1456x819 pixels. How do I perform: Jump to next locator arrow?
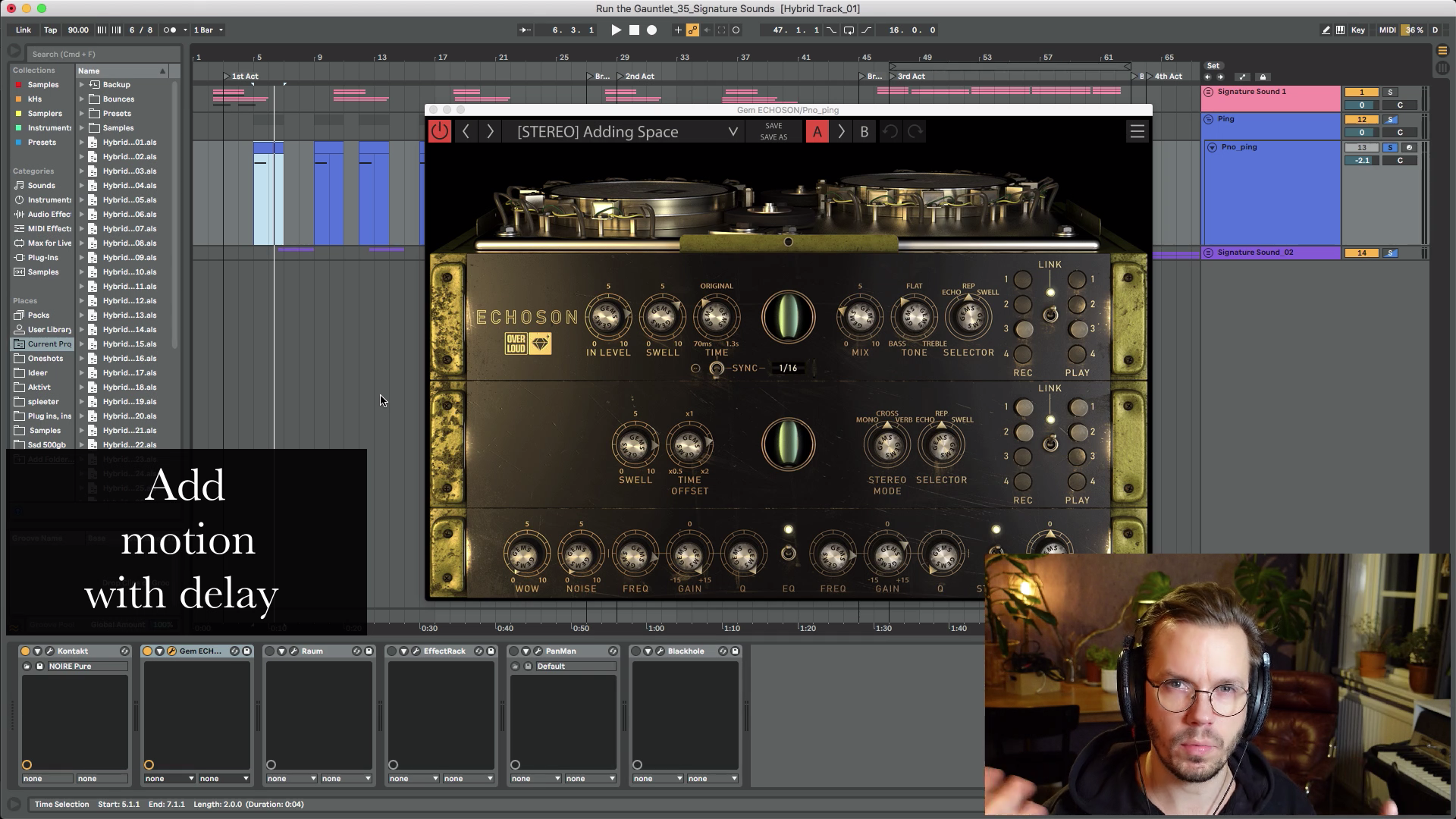pos(1220,77)
